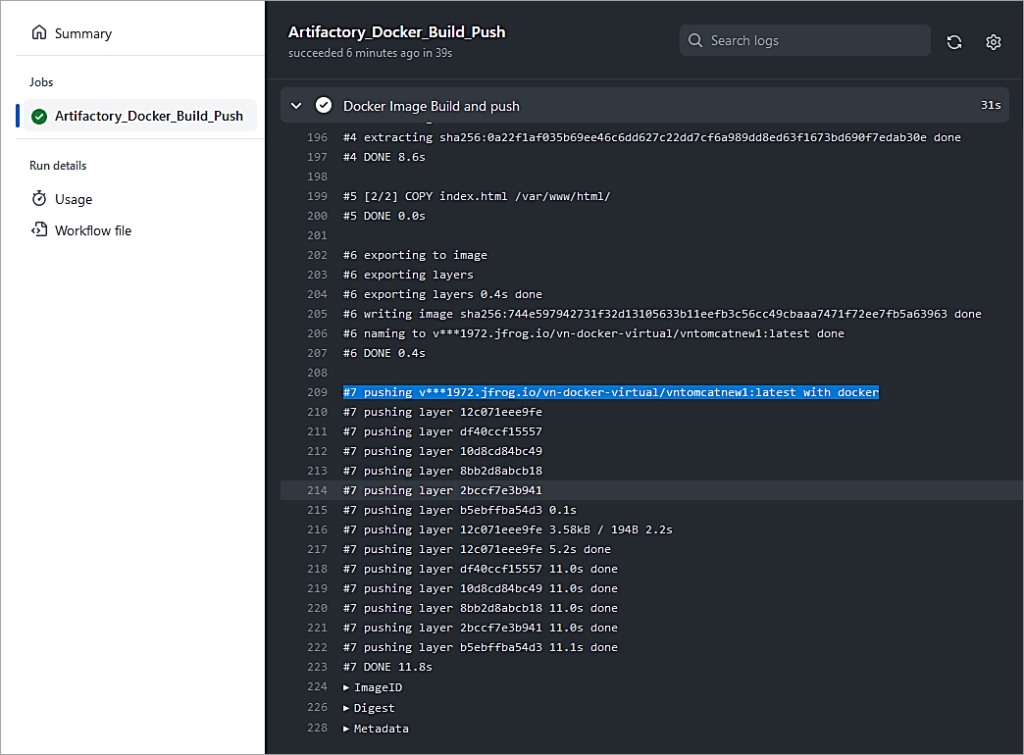The height and width of the screenshot is (755, 1024).
Task: Click the magnifying glass in search logs
Action: click(695, 40)
